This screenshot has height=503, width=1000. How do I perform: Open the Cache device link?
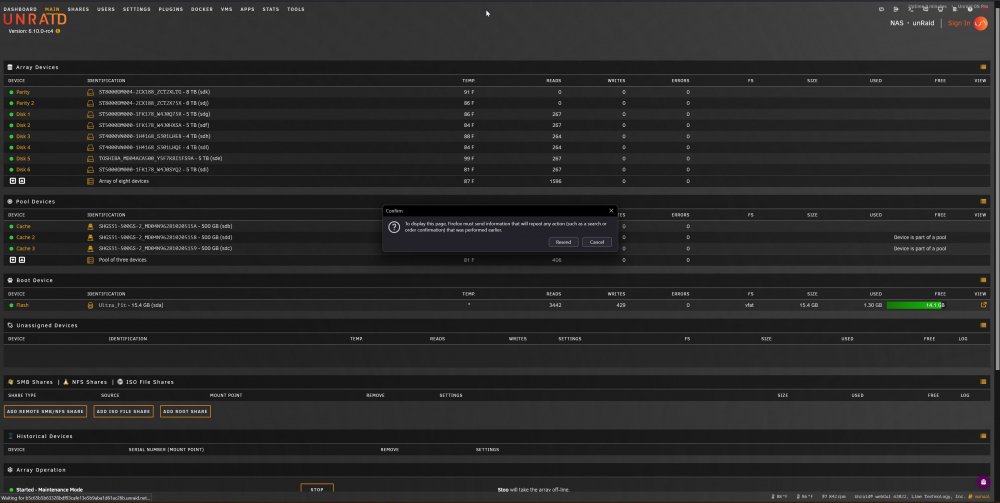pos(23,226)
